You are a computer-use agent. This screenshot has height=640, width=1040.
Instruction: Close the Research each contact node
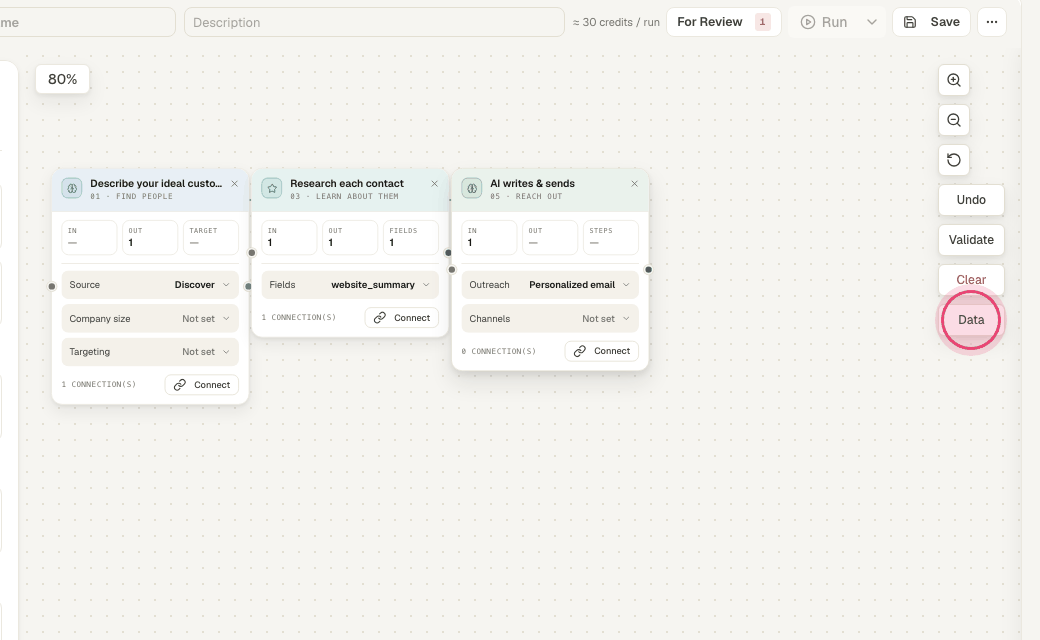(x=434, y=184)
